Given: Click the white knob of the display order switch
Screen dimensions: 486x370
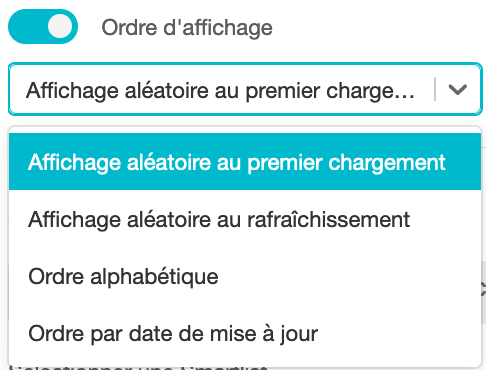Looking at the screenshot, I should pos(60,26).
